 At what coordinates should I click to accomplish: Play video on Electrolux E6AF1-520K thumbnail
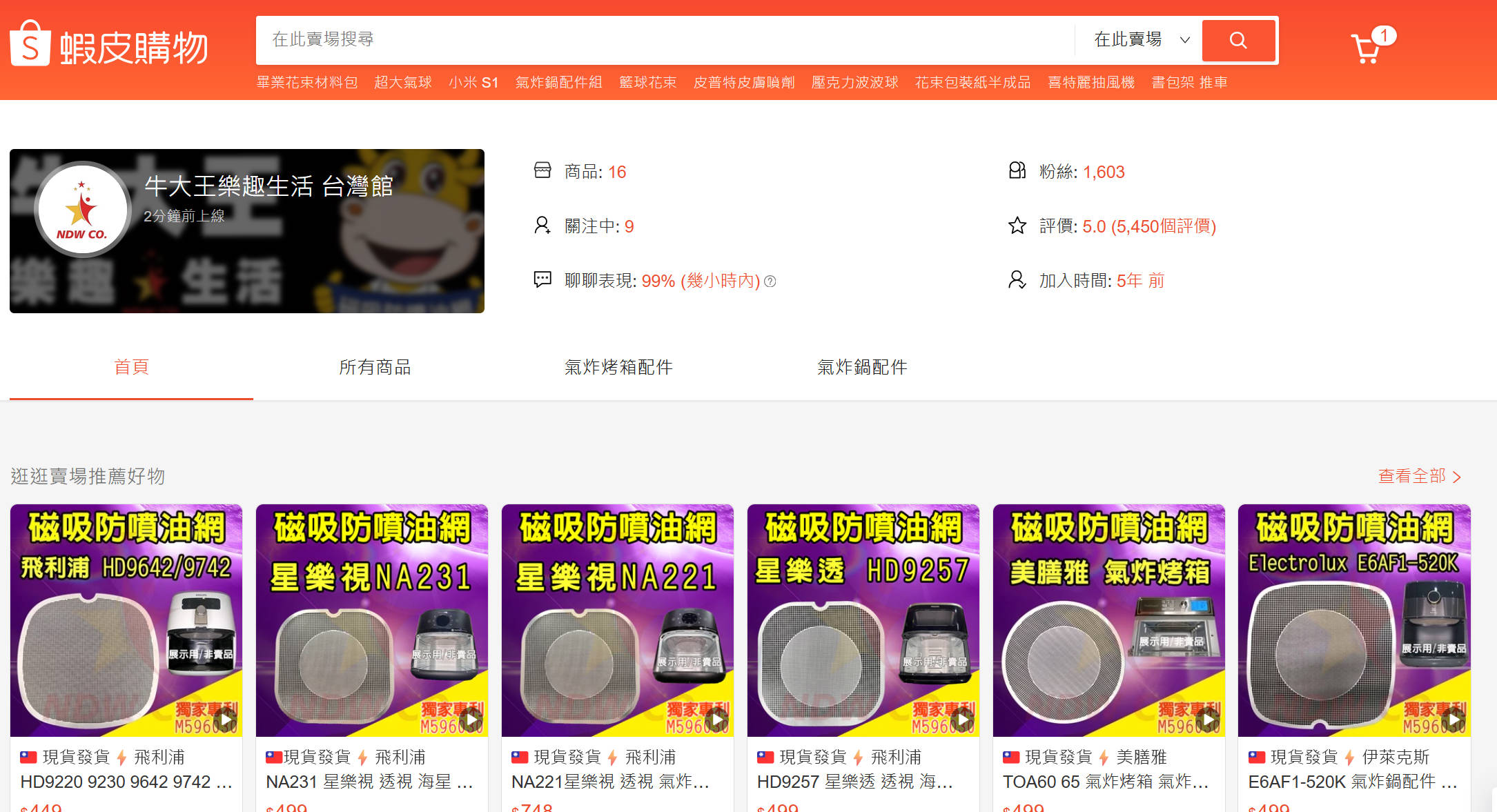pyautogui.click(x=1454, y=720)
